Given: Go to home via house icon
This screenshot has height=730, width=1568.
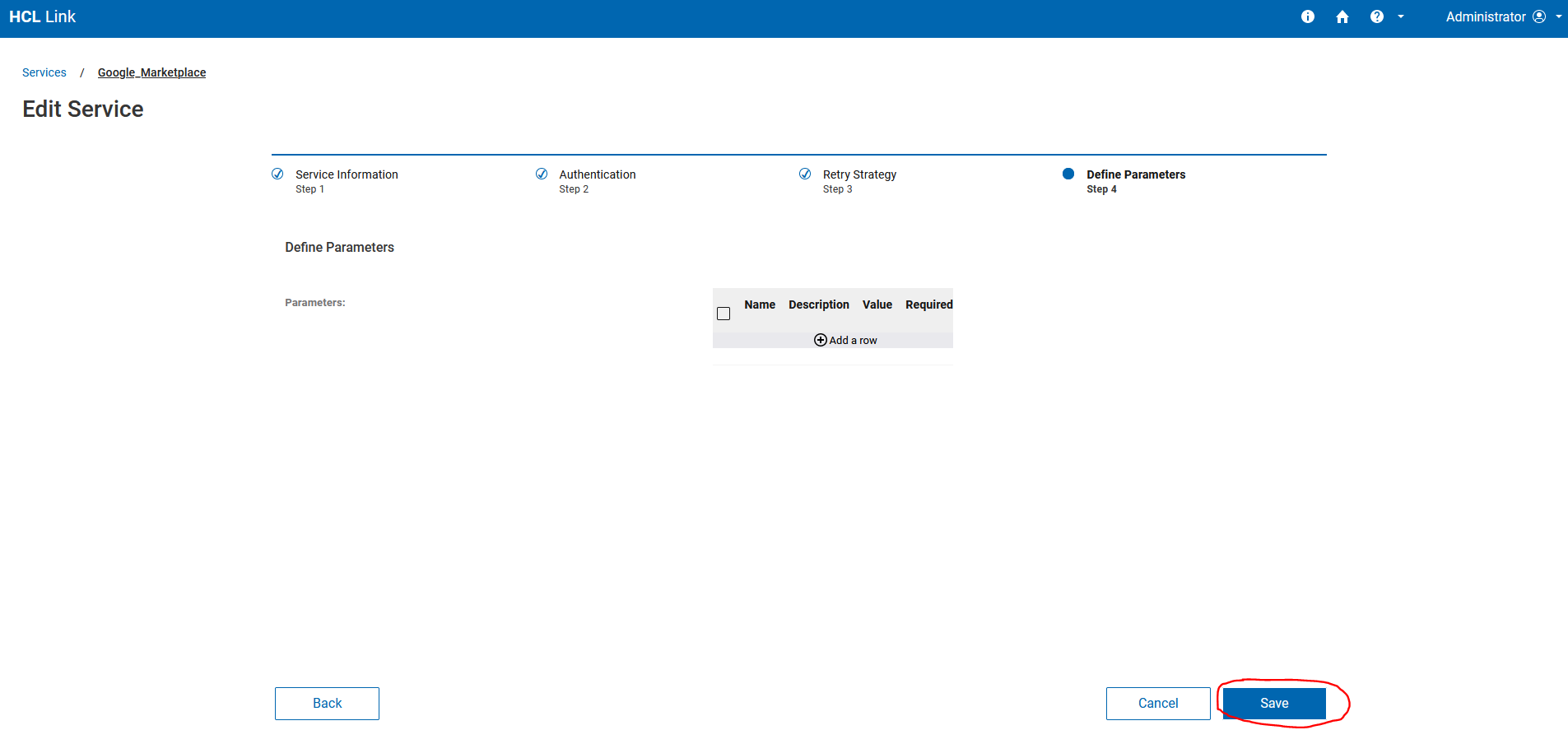Looking at the screenshot, I should 1342,16.
